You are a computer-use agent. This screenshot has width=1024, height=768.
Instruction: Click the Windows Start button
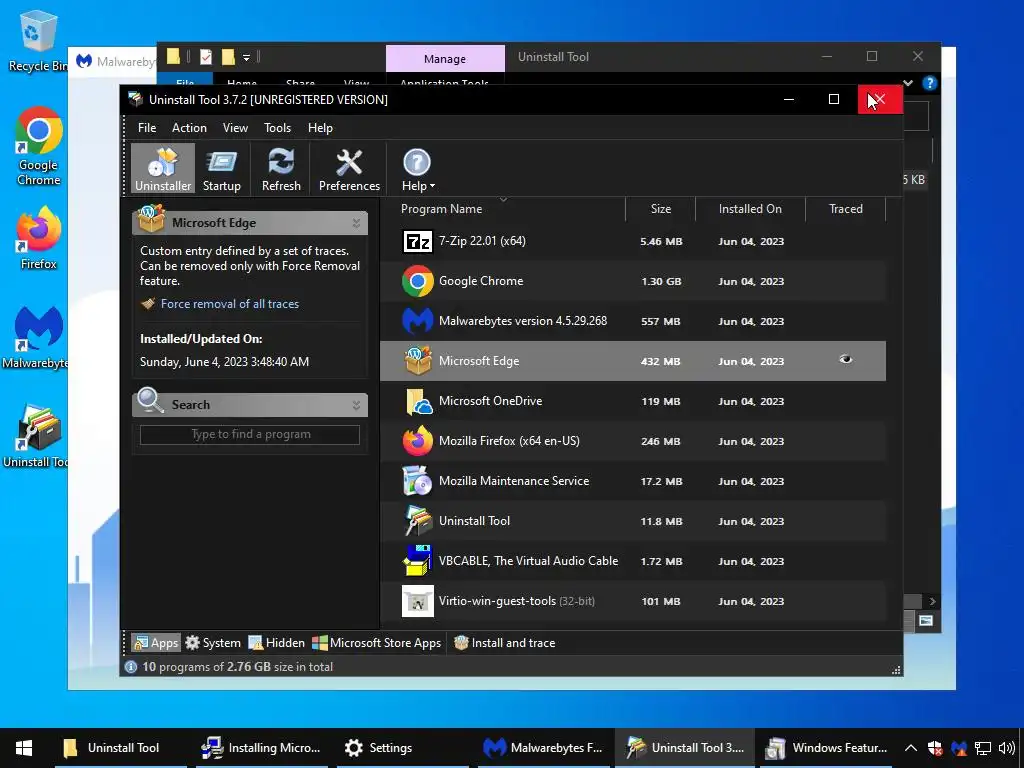[x=24, y=748]
